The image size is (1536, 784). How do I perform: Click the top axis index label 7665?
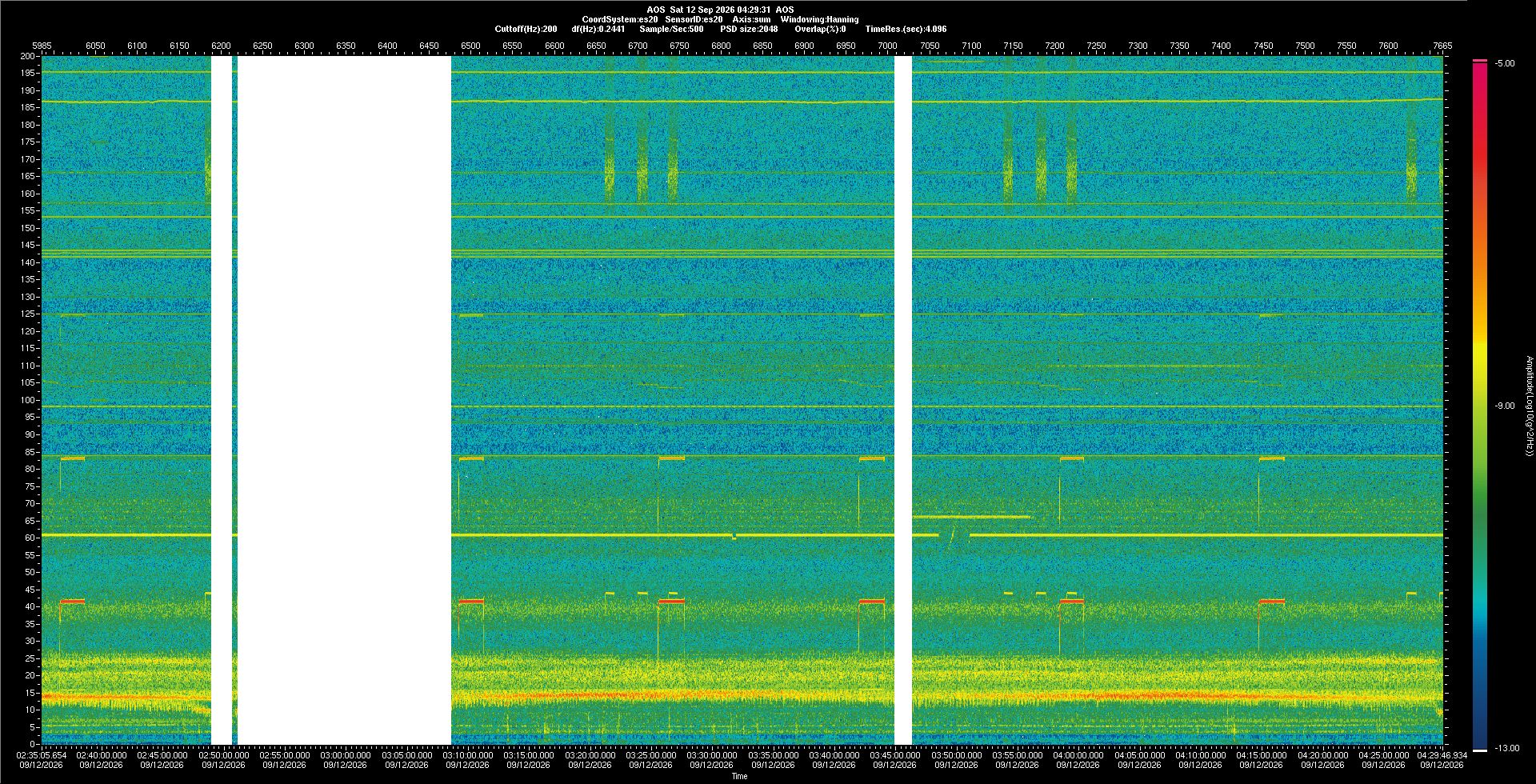point(1442,46)
